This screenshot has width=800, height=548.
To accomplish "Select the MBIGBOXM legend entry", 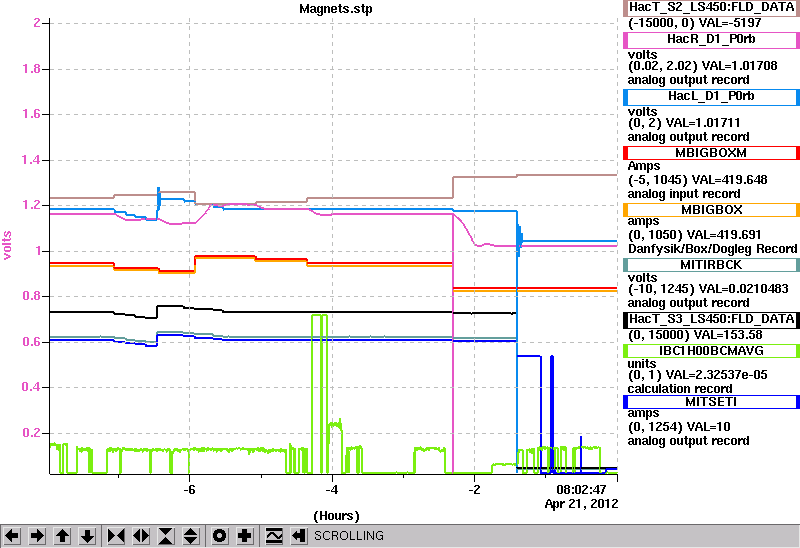I will coord(711,153).
